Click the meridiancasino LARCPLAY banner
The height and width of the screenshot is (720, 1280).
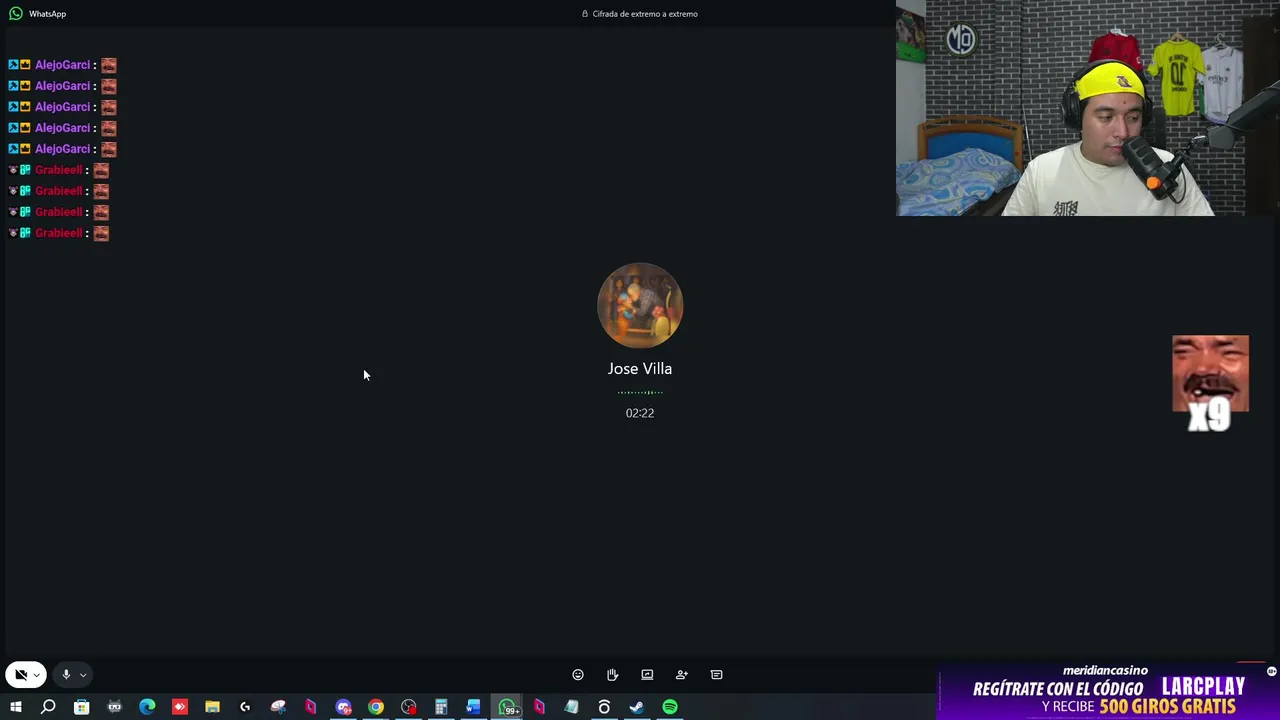(x=1108, y=691)
